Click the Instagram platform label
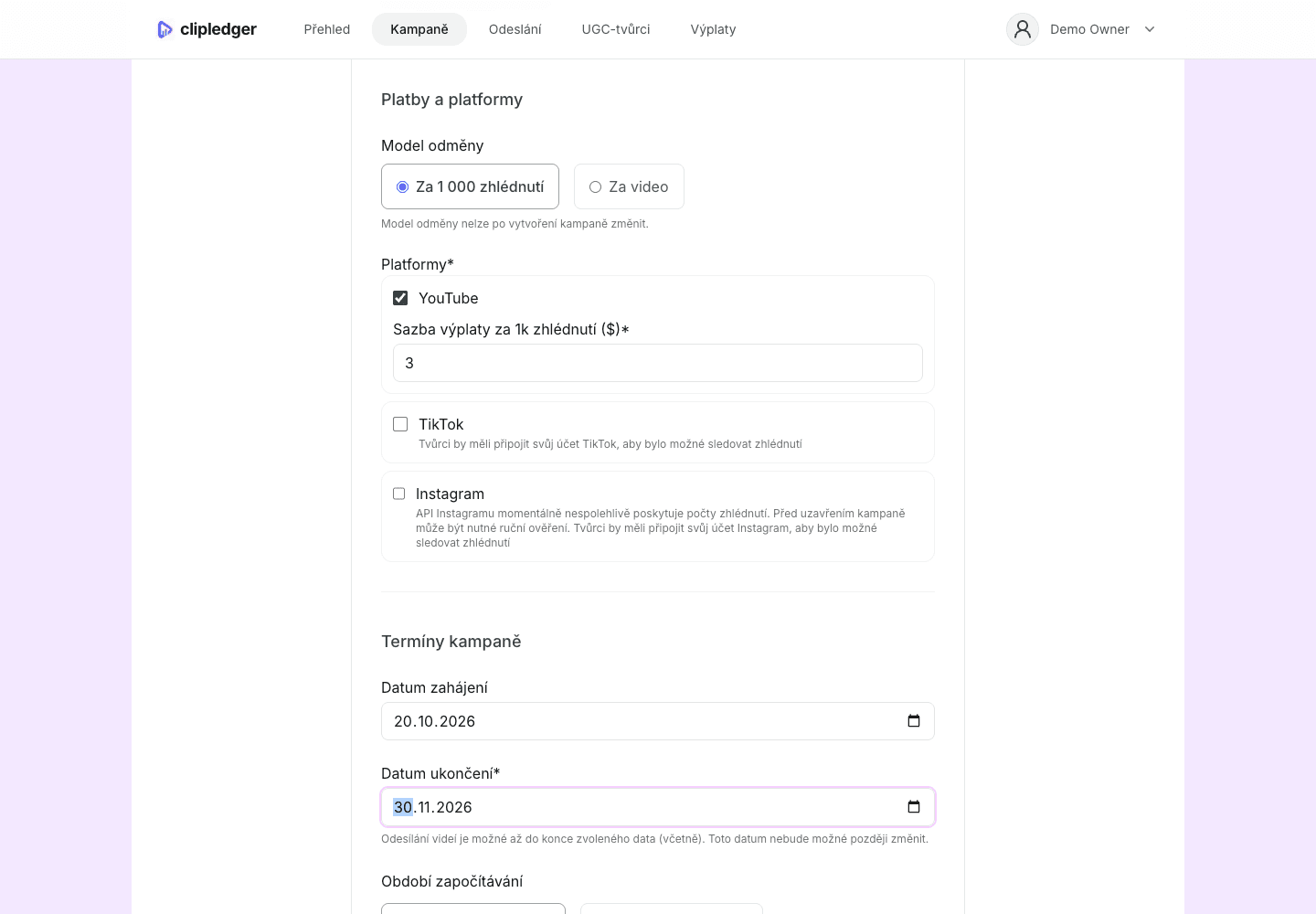1316x914 pixels. 450,494
